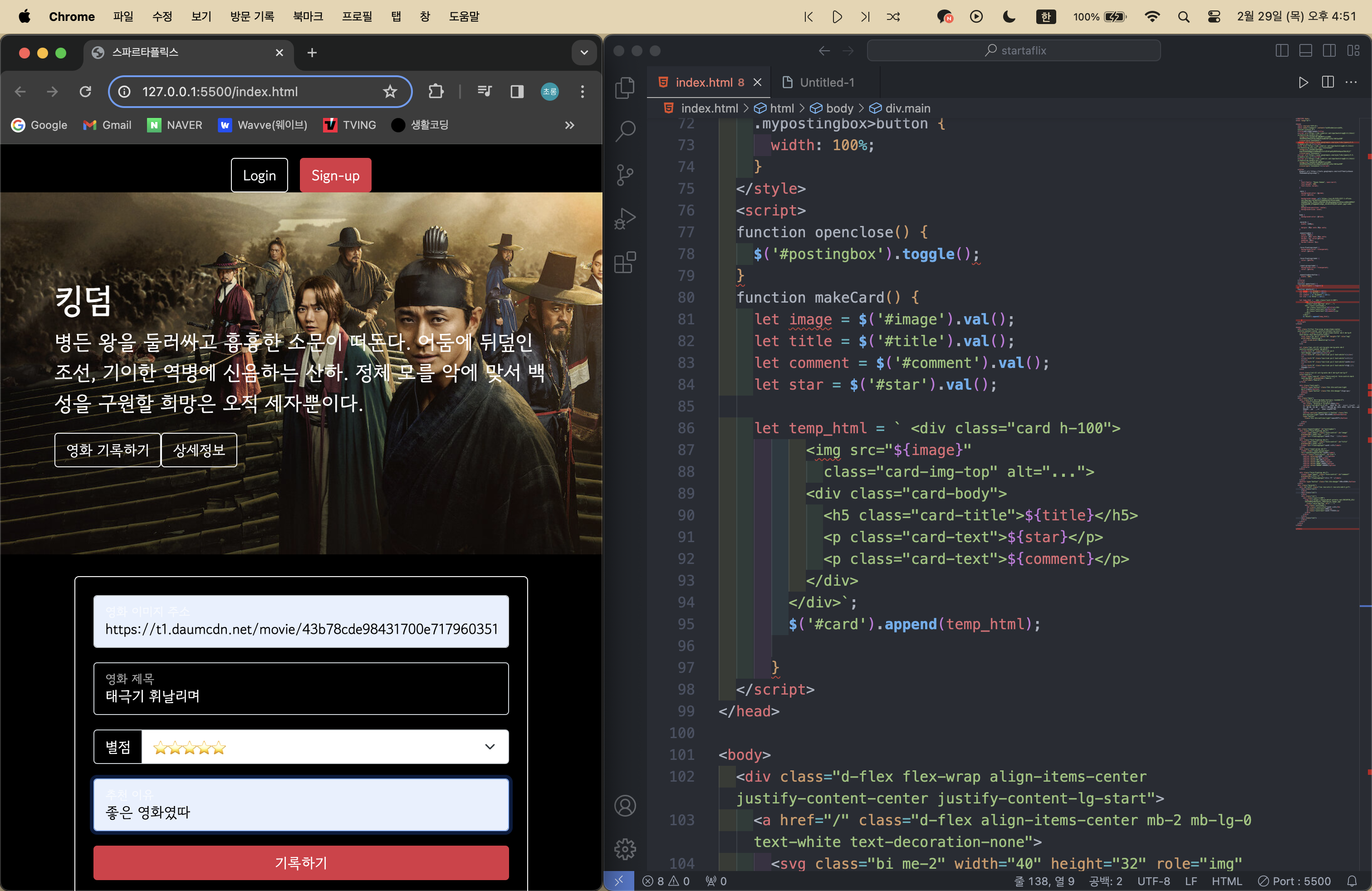
Task: Open Run and Debug view
Action: (x=625, y=218)
